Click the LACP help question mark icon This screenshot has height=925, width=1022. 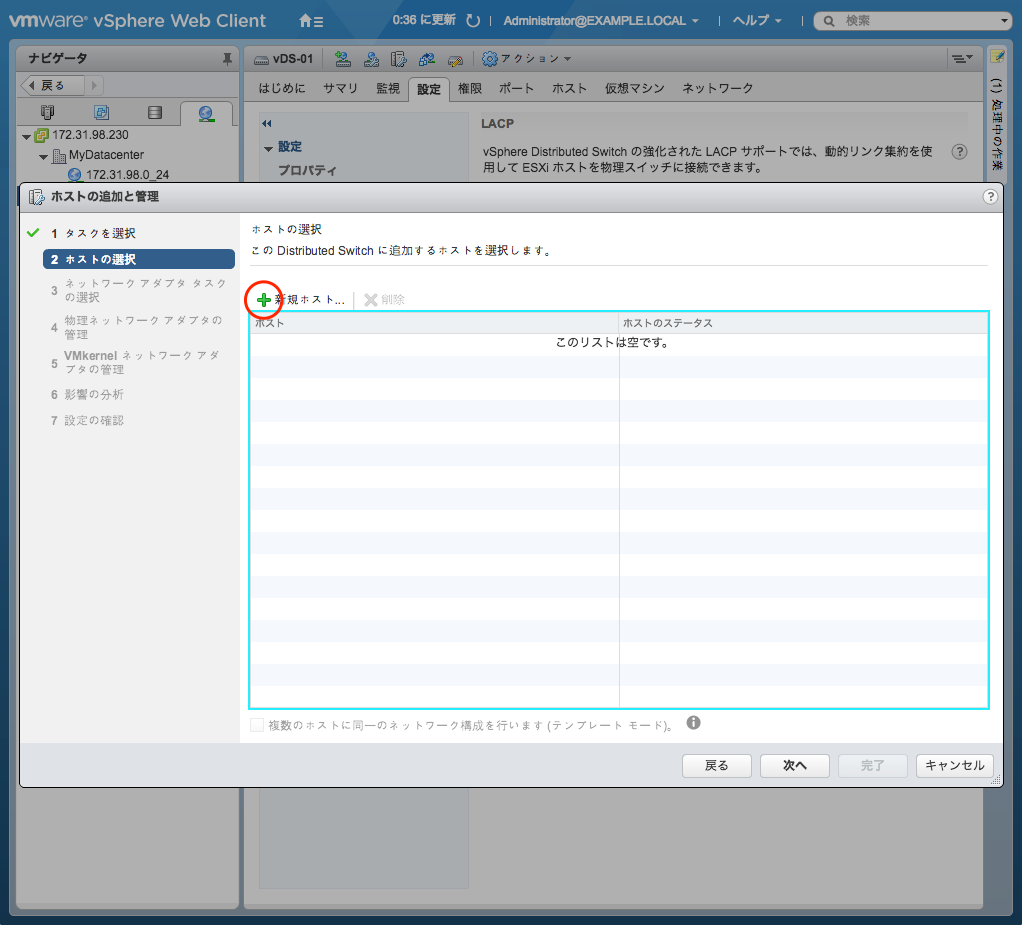[x=959, y=152]
